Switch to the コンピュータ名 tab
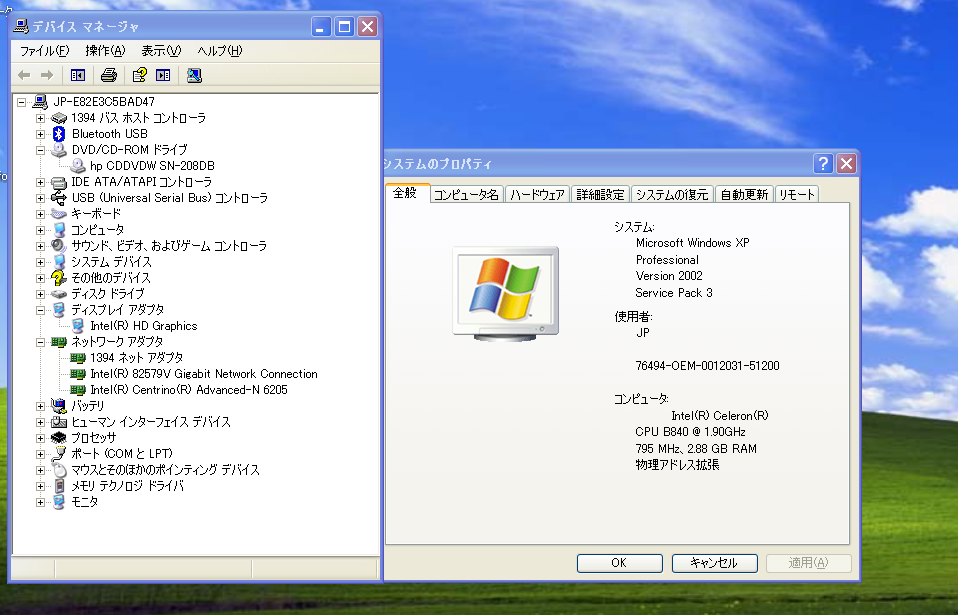 (x=467, y=194)
